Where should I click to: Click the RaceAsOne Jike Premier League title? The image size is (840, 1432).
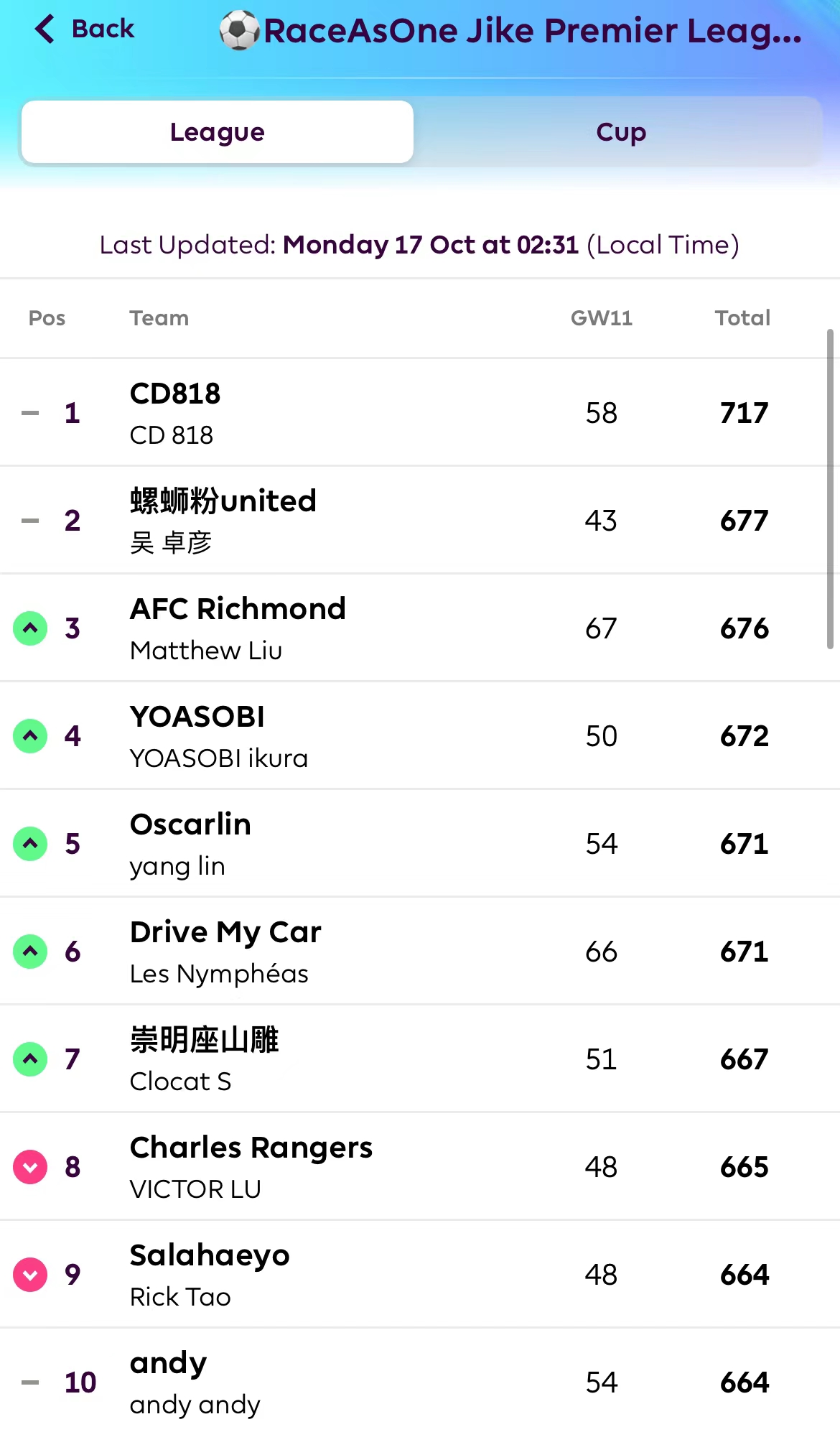[x=533, y=30]
